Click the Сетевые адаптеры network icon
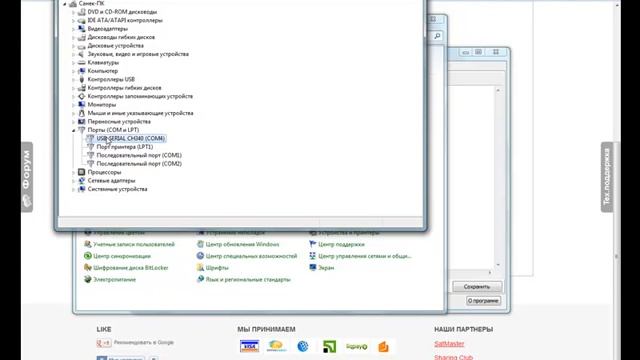Screen dimensions: 640x360 (82, 180)
